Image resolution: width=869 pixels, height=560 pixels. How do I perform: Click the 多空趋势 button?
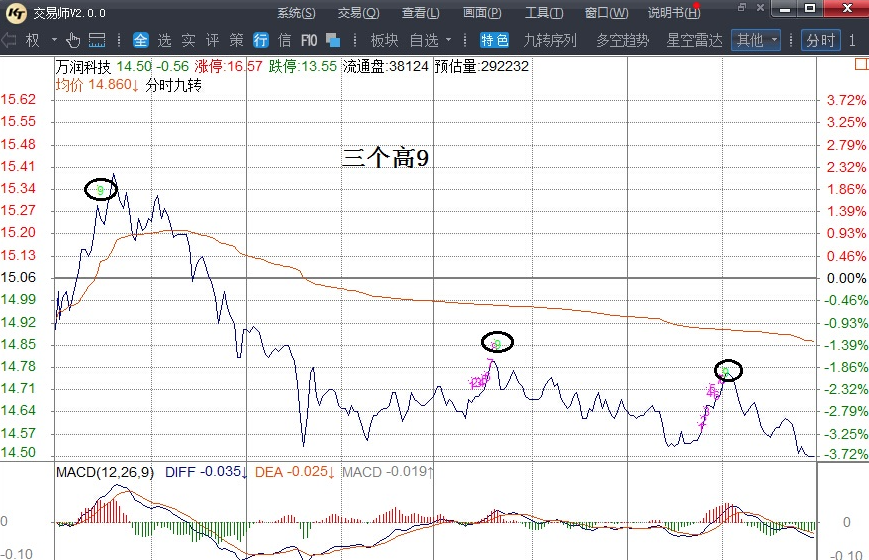click(622, 40)
